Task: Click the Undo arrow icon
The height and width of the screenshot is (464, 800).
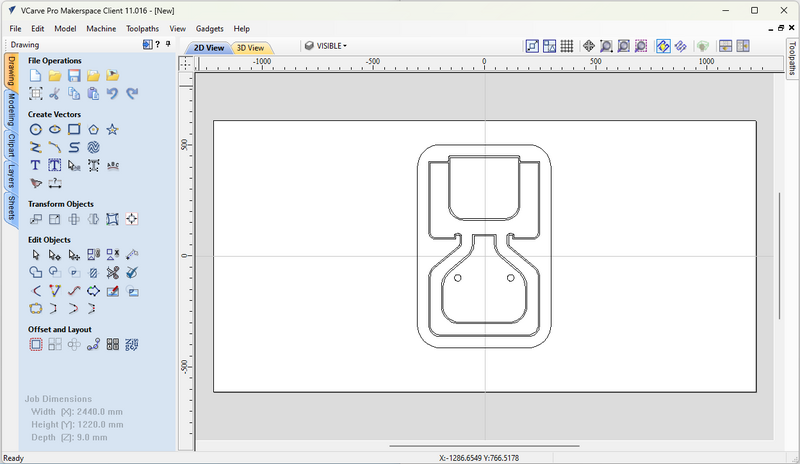Action: click(x=112, y=93)
